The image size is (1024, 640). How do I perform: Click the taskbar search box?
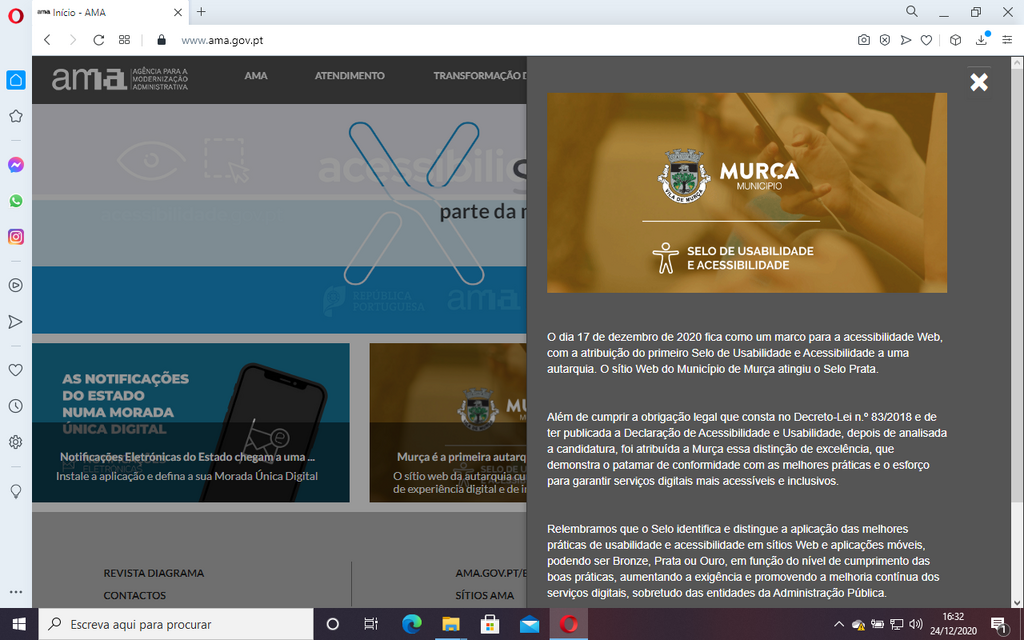pos(176,624)
